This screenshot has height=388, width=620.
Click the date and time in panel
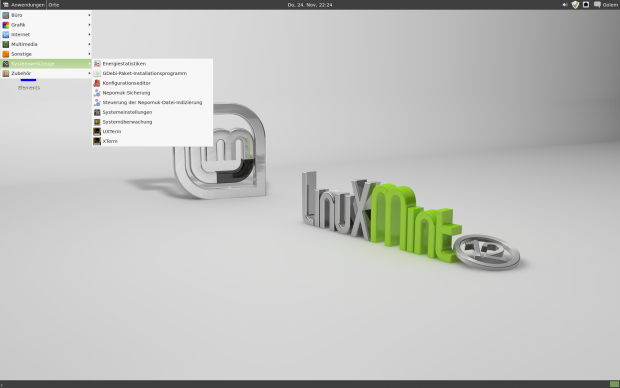[310, 5]
